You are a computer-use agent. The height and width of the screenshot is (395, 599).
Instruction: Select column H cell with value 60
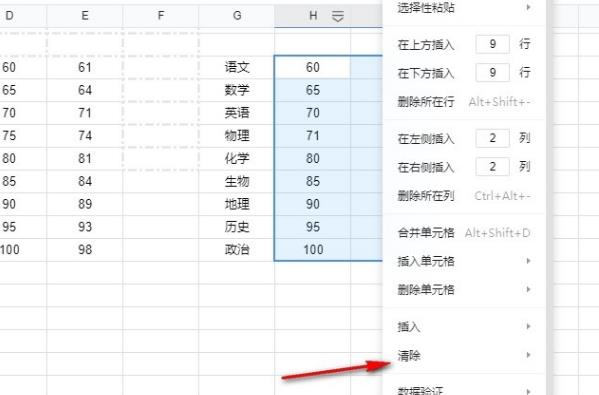click(313, 68)
